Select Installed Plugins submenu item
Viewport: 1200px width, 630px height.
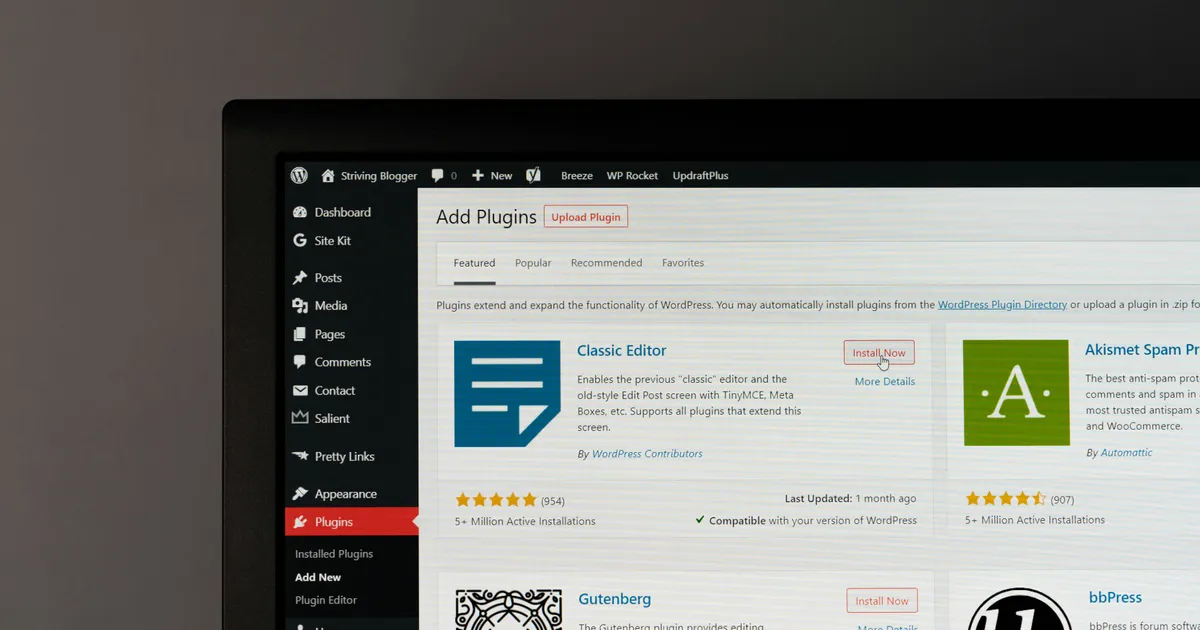click(334, 554)
